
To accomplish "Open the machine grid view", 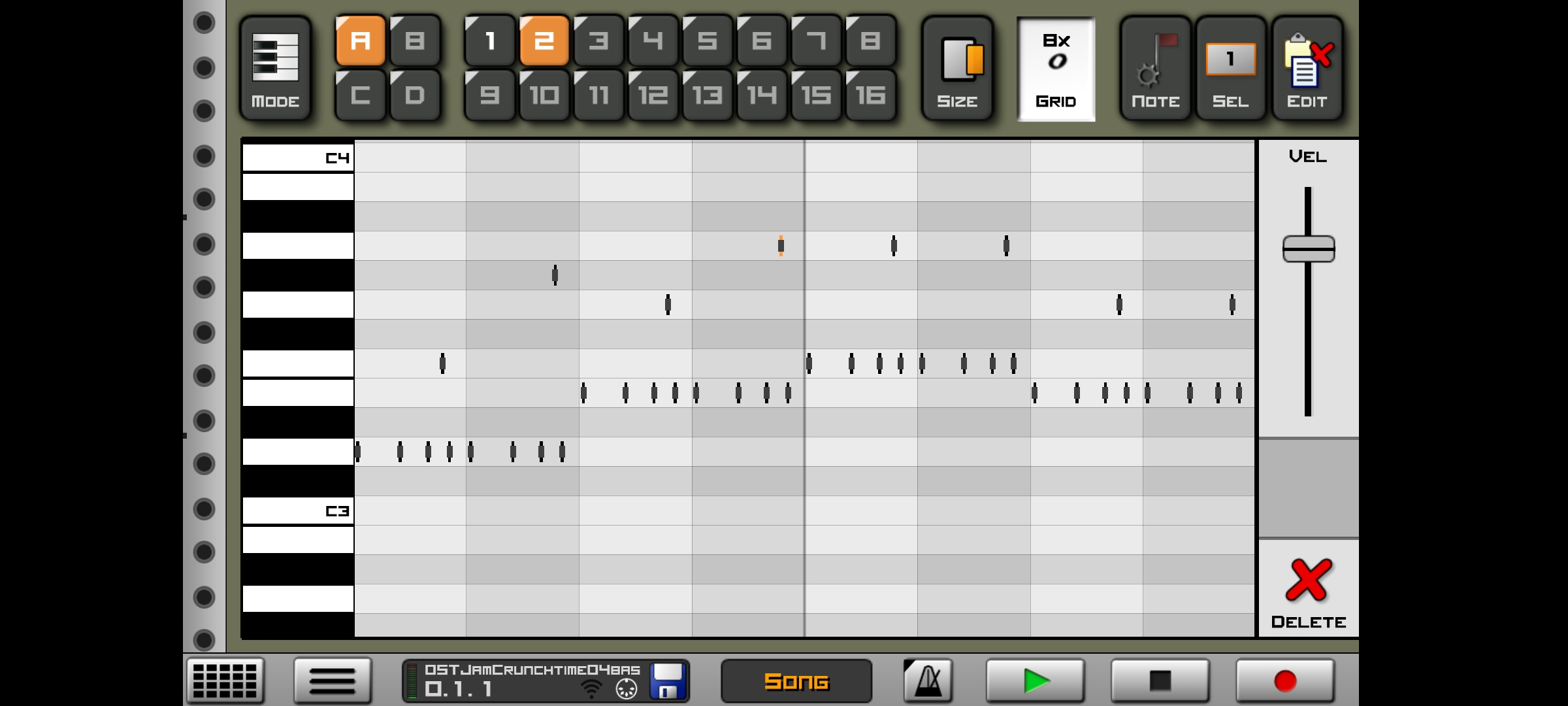I will [x=225, y=681].
